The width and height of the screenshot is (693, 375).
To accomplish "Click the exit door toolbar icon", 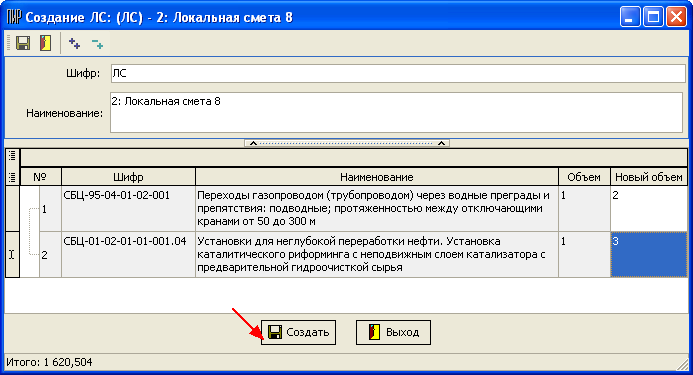I will pos(45,43).
